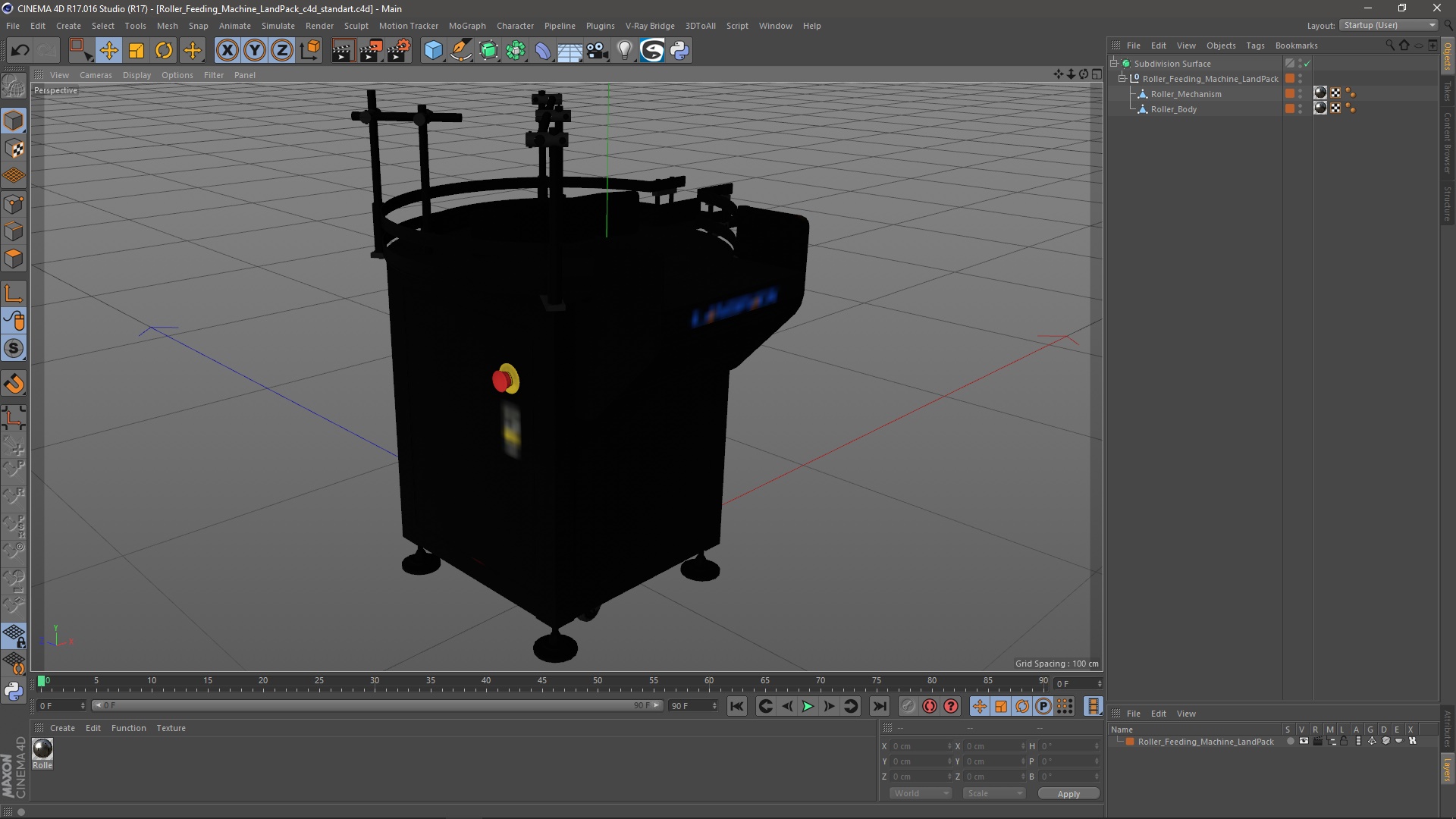This screenshot has width=1456, height=819.
Task: Click the Python script icon in toolbar
Action: [679, 51]
